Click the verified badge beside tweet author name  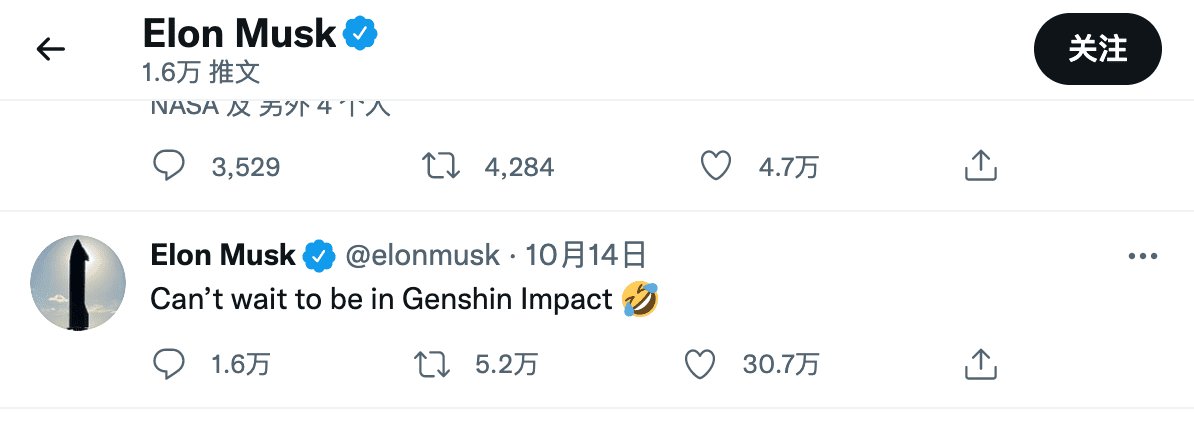318,257
